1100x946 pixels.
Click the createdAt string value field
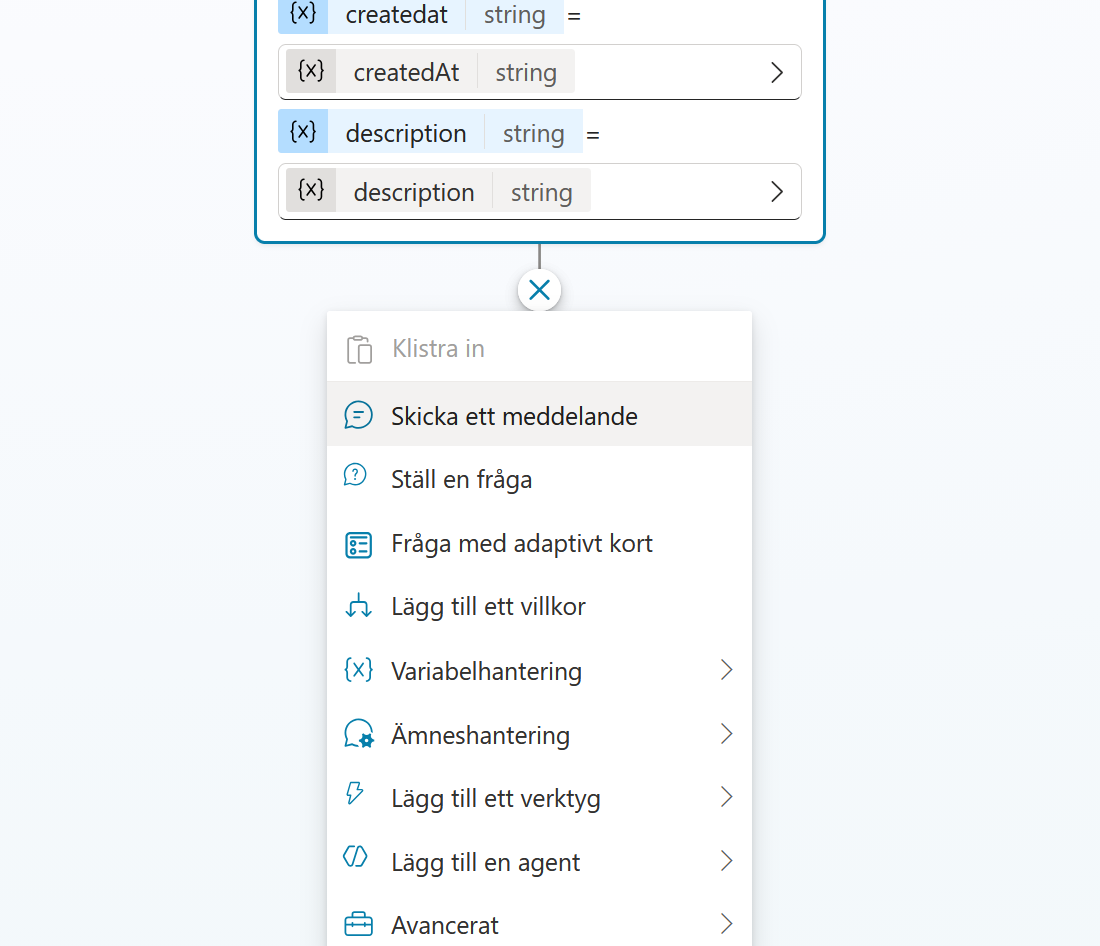pyautogui.click(x=539, y=72)
